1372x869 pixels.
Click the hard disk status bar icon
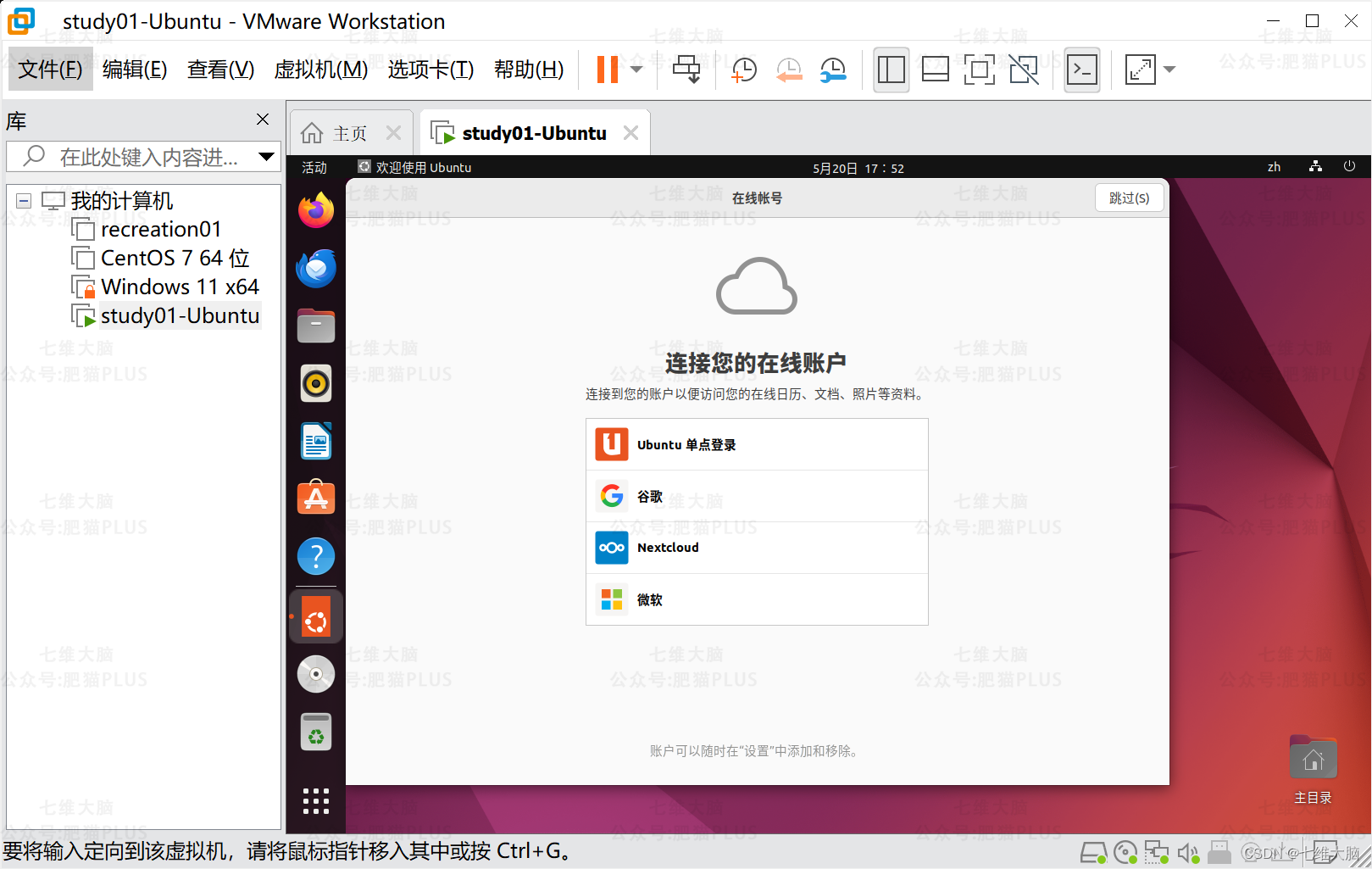pyautogui.click(x=1093, y=853)
